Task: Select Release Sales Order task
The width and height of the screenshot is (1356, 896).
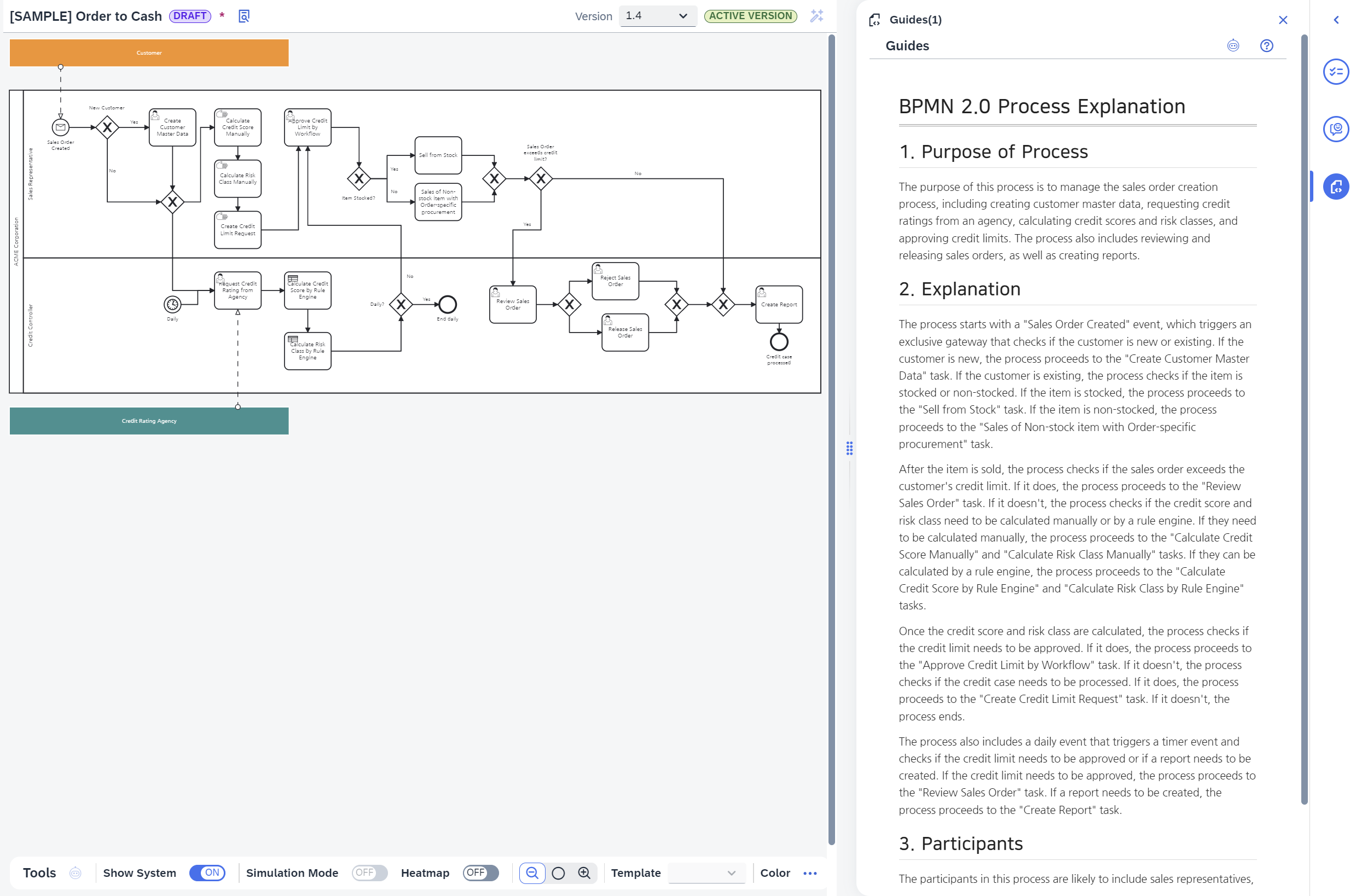Action: click(x=625, y=332)
